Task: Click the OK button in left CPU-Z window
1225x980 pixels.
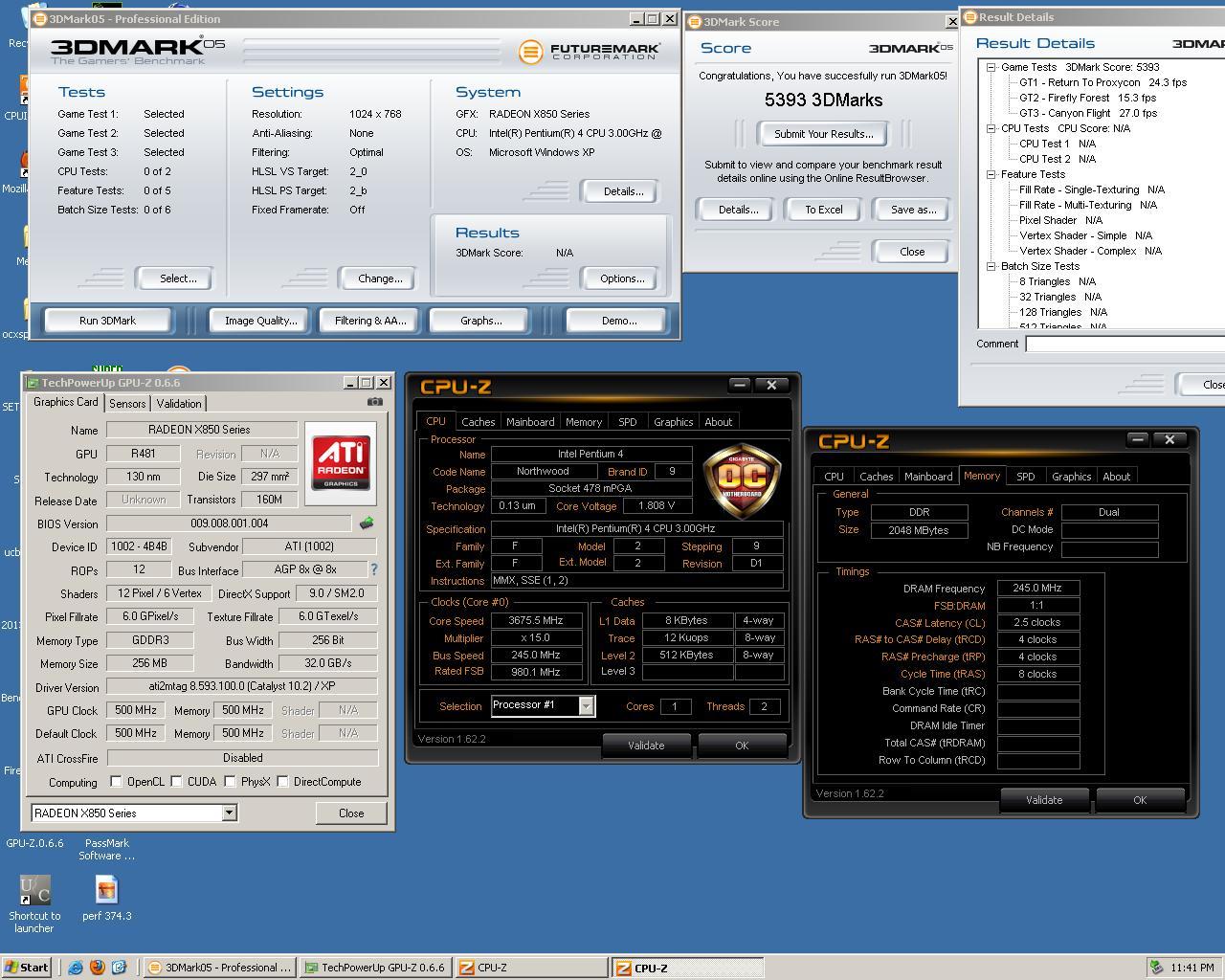Action: (x=742, y=746)
